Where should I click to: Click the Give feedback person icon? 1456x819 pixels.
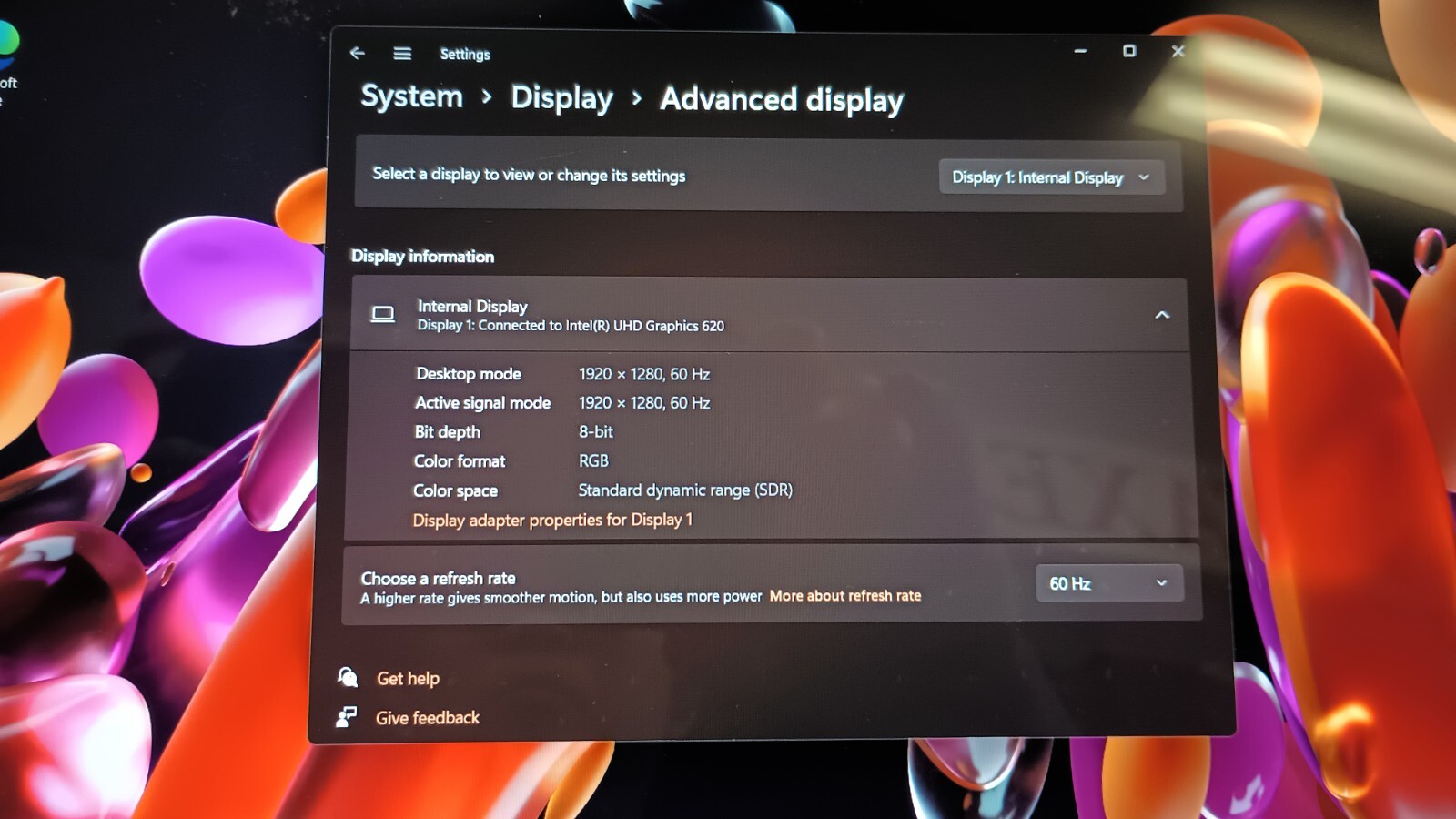[346, 716]
